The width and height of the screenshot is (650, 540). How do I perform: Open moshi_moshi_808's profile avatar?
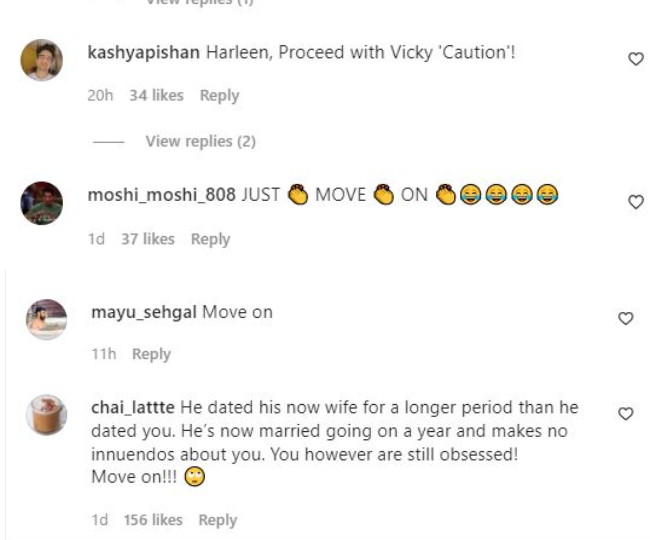coord(42,203)
